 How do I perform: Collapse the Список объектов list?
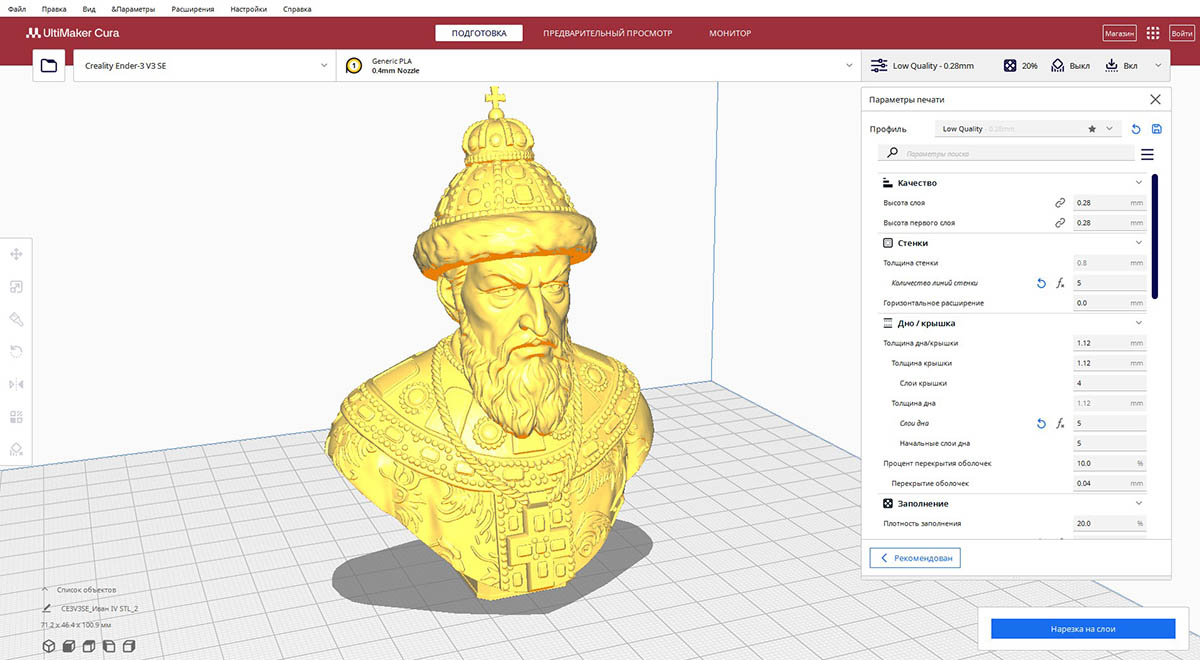click(x=47, y=589)
